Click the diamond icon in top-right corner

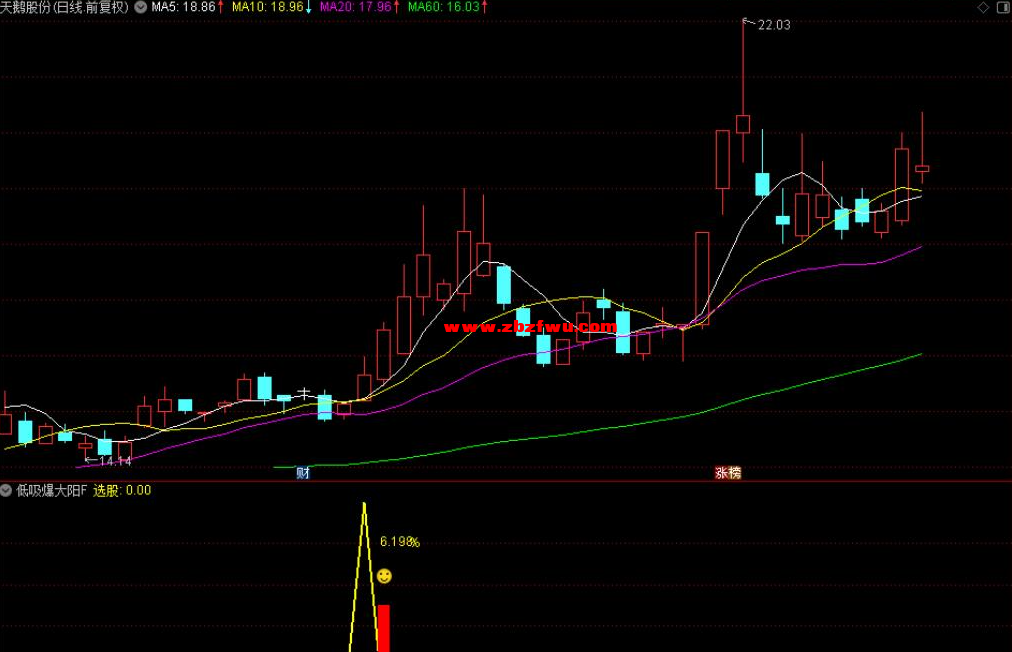click(983, 8)
